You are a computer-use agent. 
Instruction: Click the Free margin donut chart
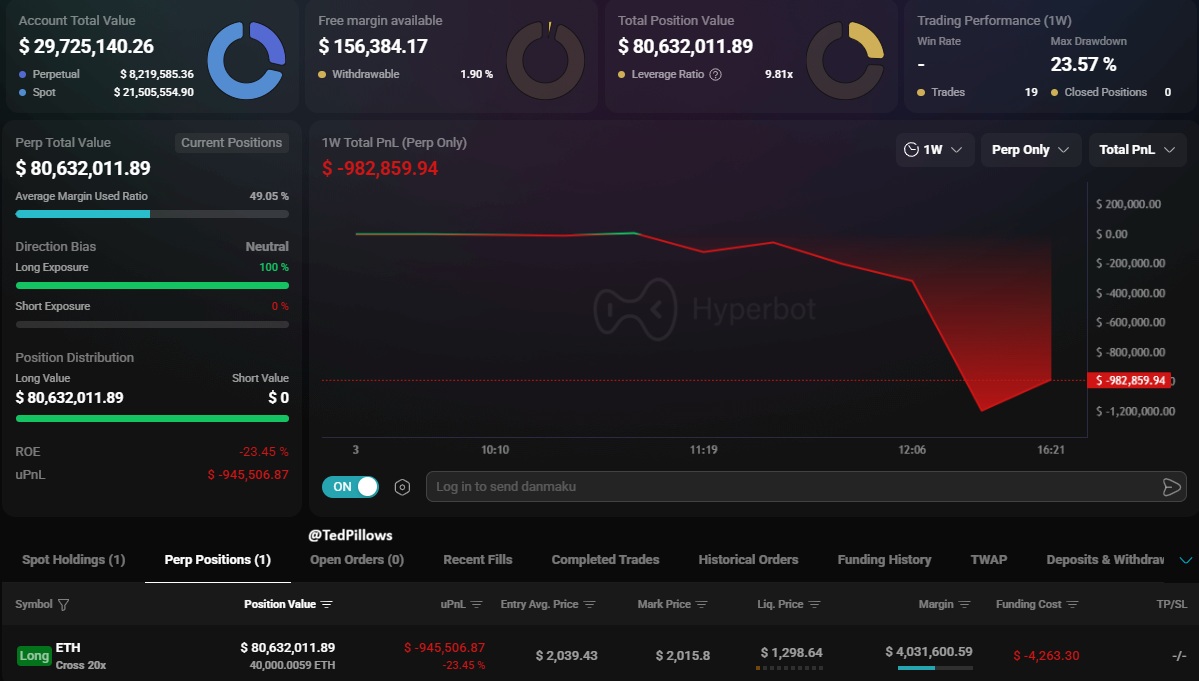(545, 60)
